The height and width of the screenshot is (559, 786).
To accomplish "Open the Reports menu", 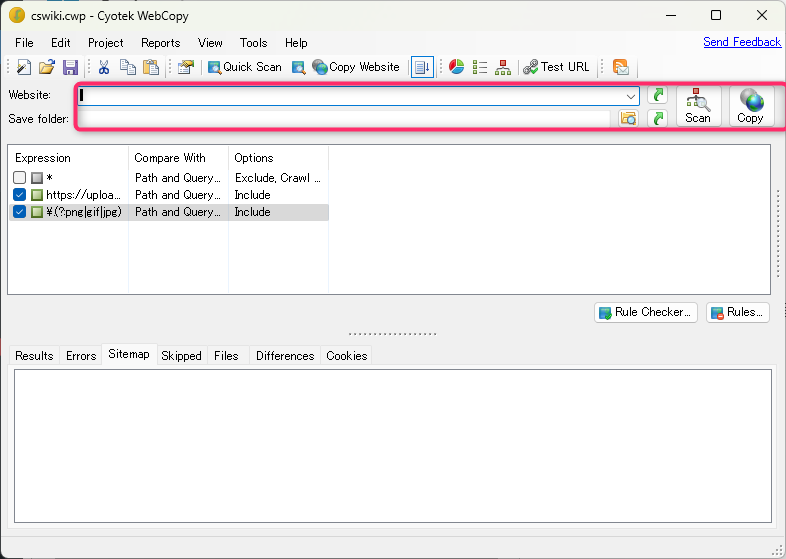I will pos(160,43).
